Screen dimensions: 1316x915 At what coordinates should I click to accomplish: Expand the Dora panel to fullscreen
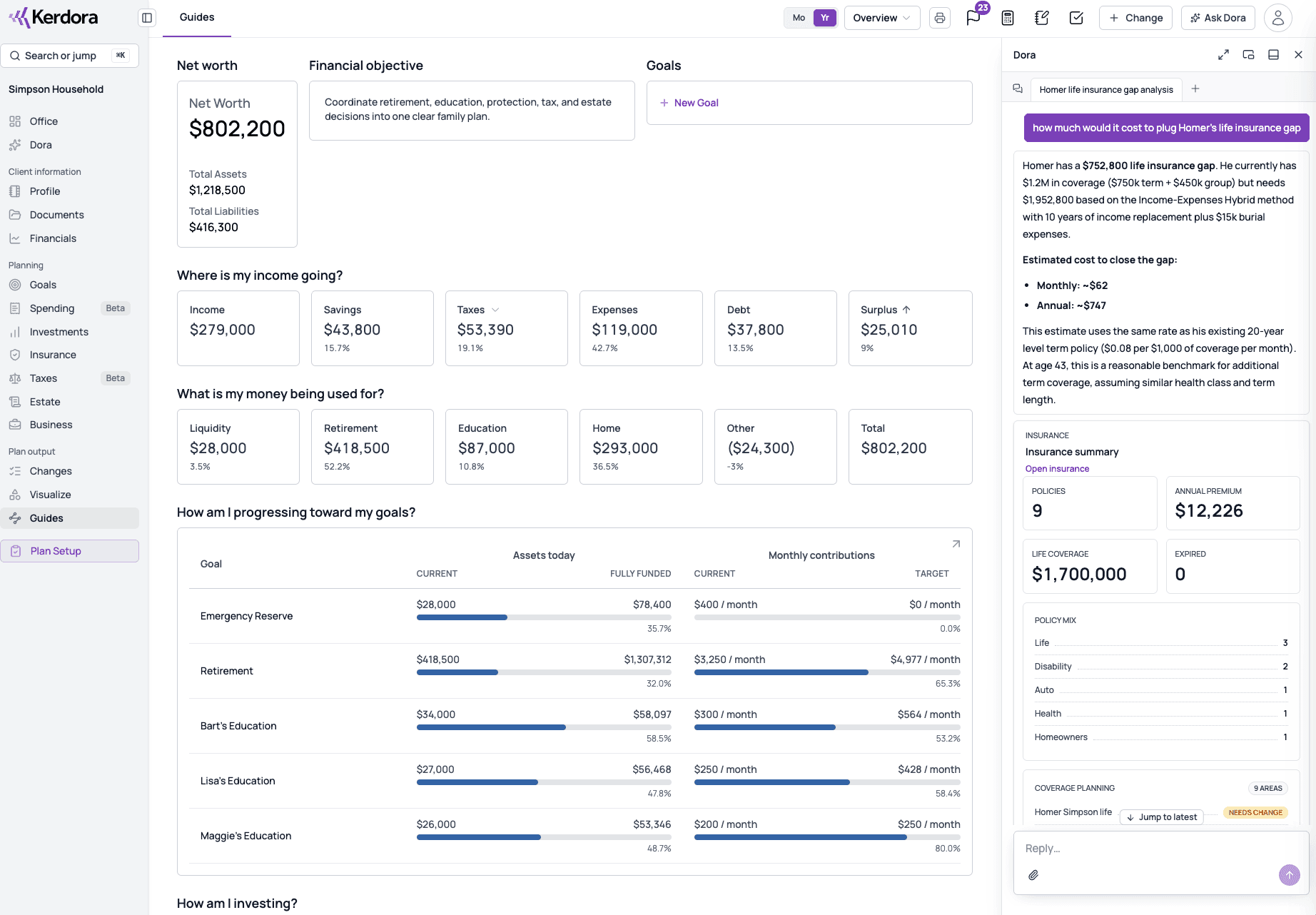click(1223, 55)
